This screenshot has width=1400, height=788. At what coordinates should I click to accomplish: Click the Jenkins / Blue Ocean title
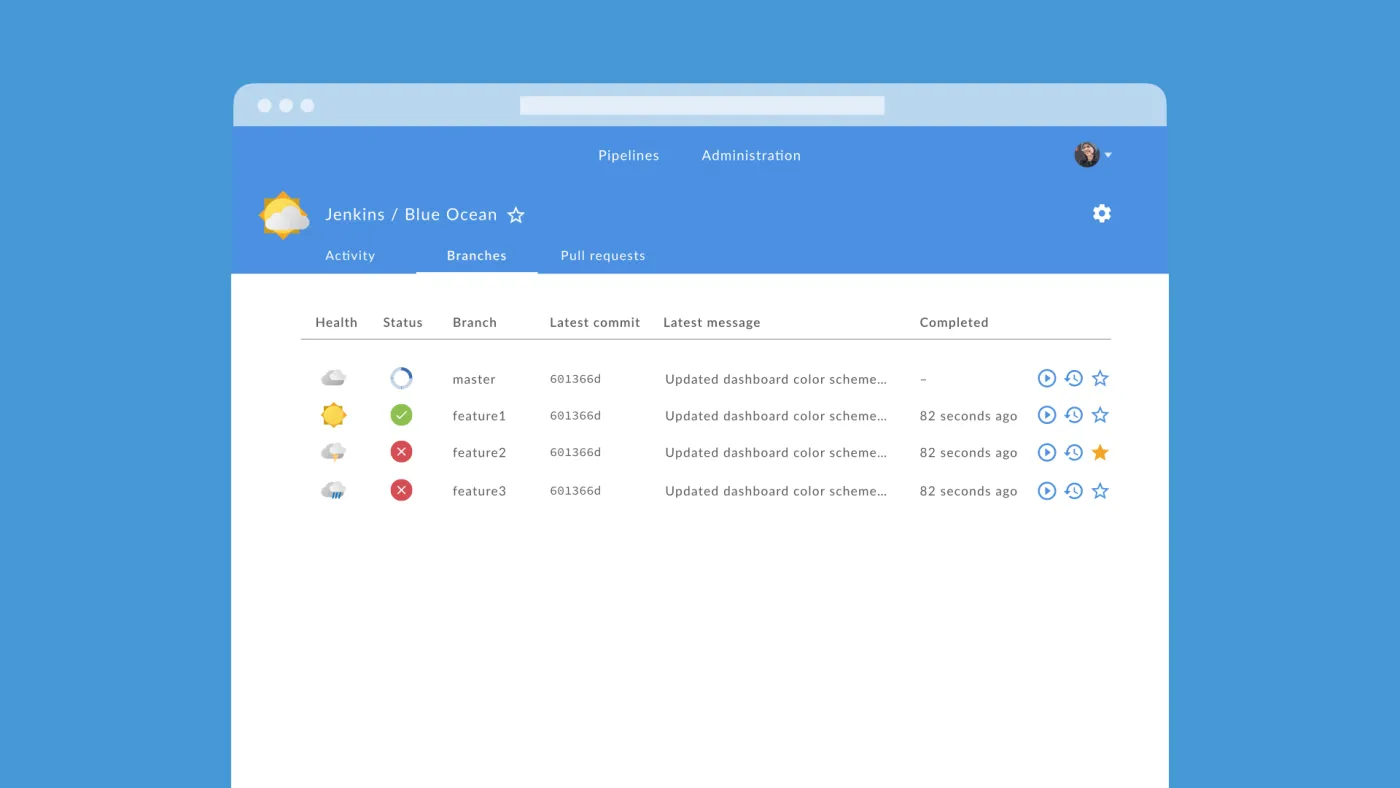tap(411, 214)
